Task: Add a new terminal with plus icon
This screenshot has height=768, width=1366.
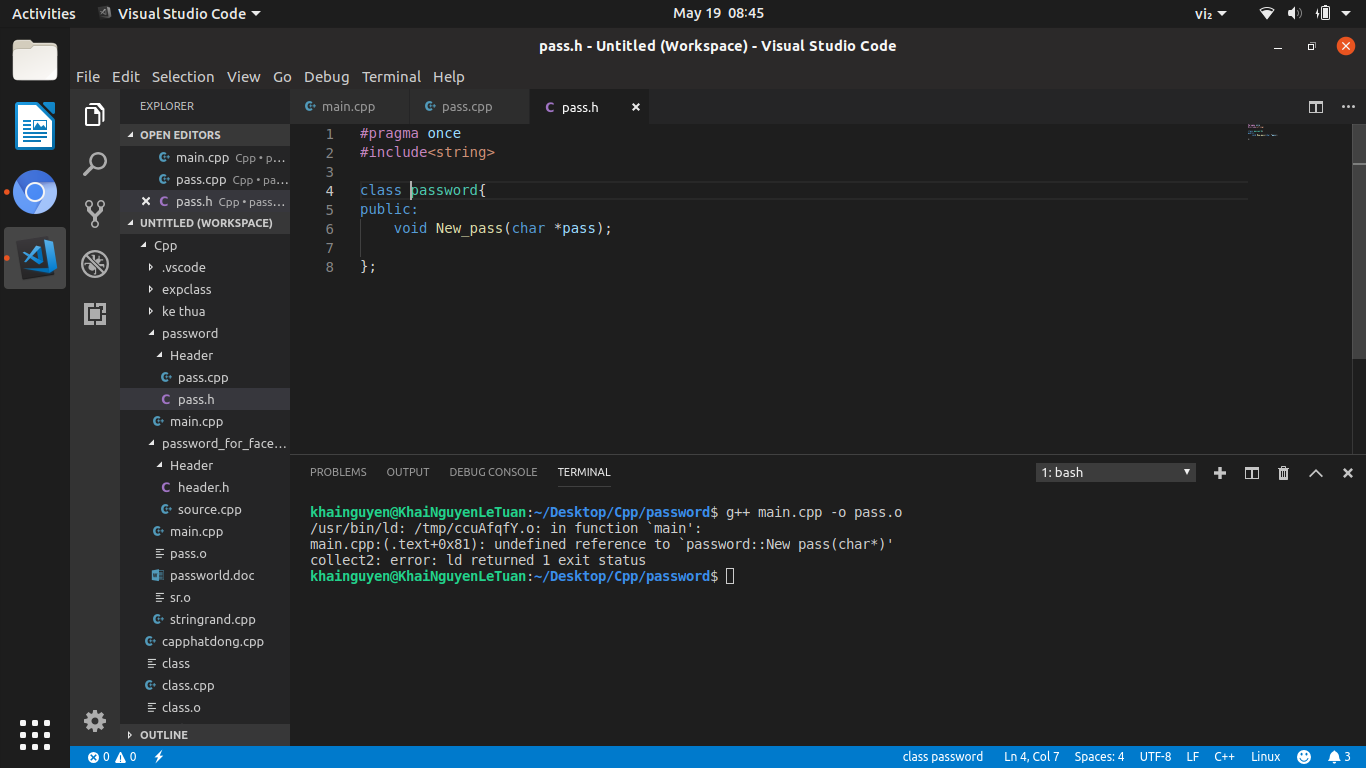Action: [1219, 473]
